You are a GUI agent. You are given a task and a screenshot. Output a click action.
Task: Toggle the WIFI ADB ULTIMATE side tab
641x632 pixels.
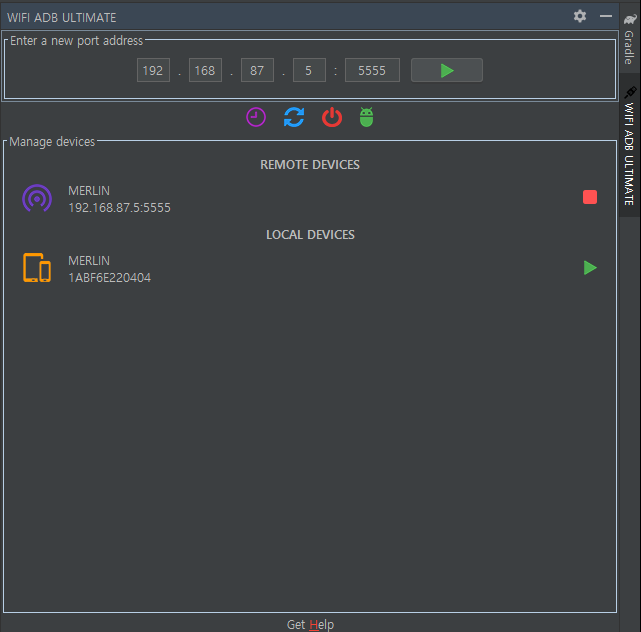coord(630,146)
